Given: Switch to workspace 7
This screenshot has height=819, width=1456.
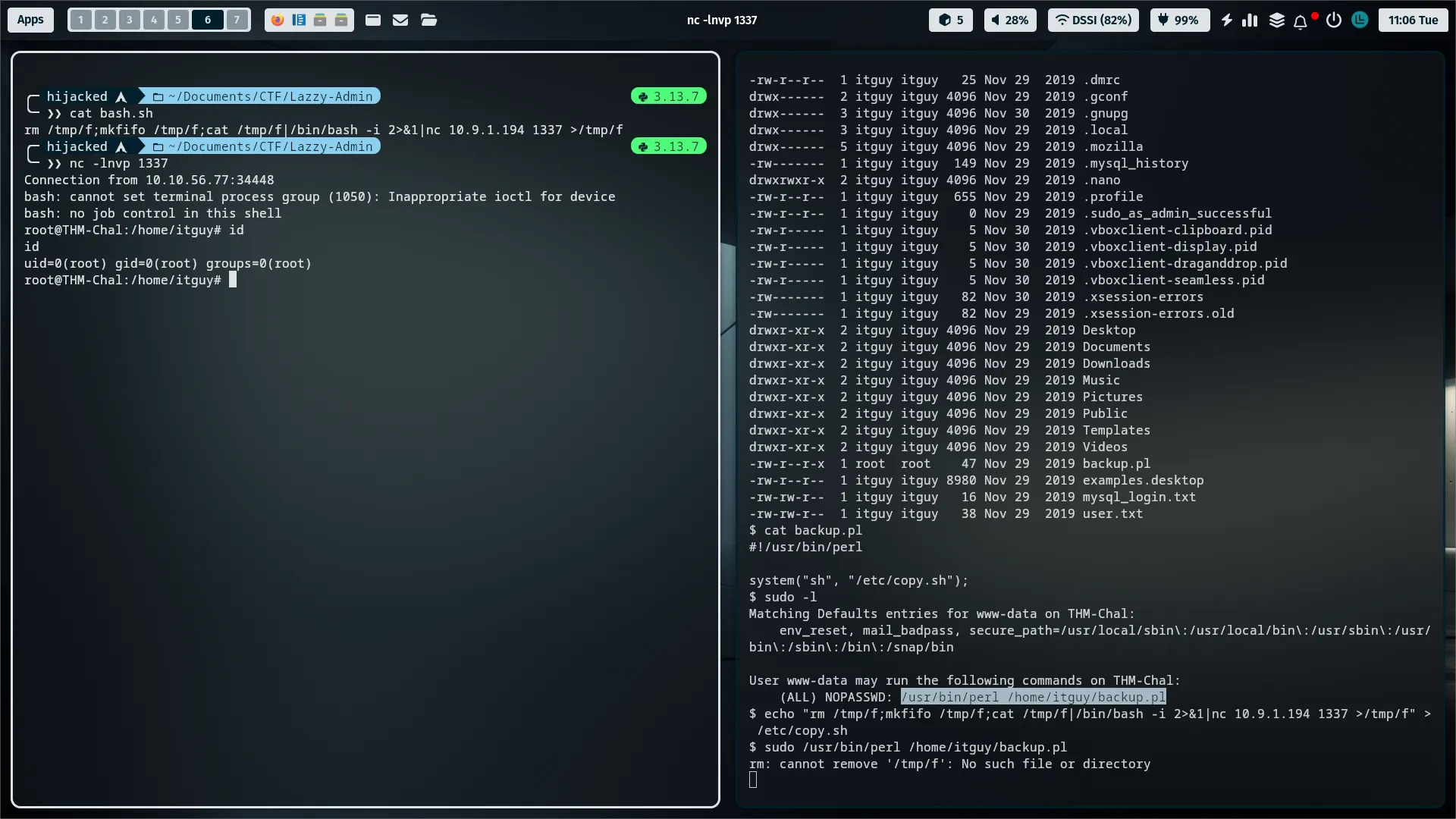Looking at the screenshot, I should pos(237,20).
